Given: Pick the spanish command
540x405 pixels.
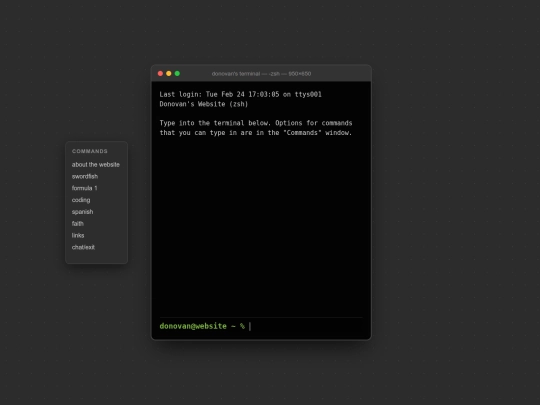Looking at the screenshot, I should (x=82, y=212).
